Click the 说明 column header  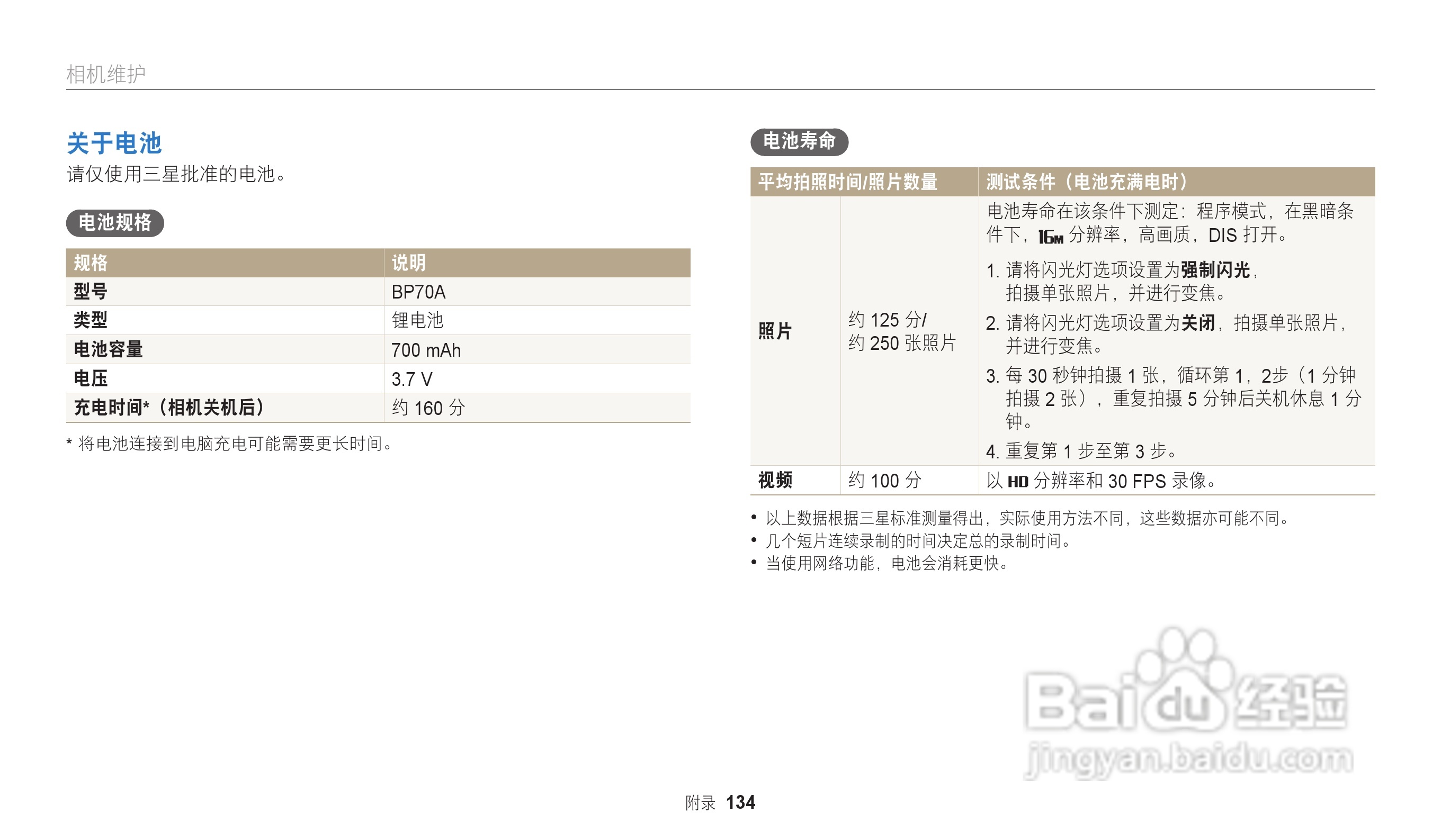pos(408,263)
